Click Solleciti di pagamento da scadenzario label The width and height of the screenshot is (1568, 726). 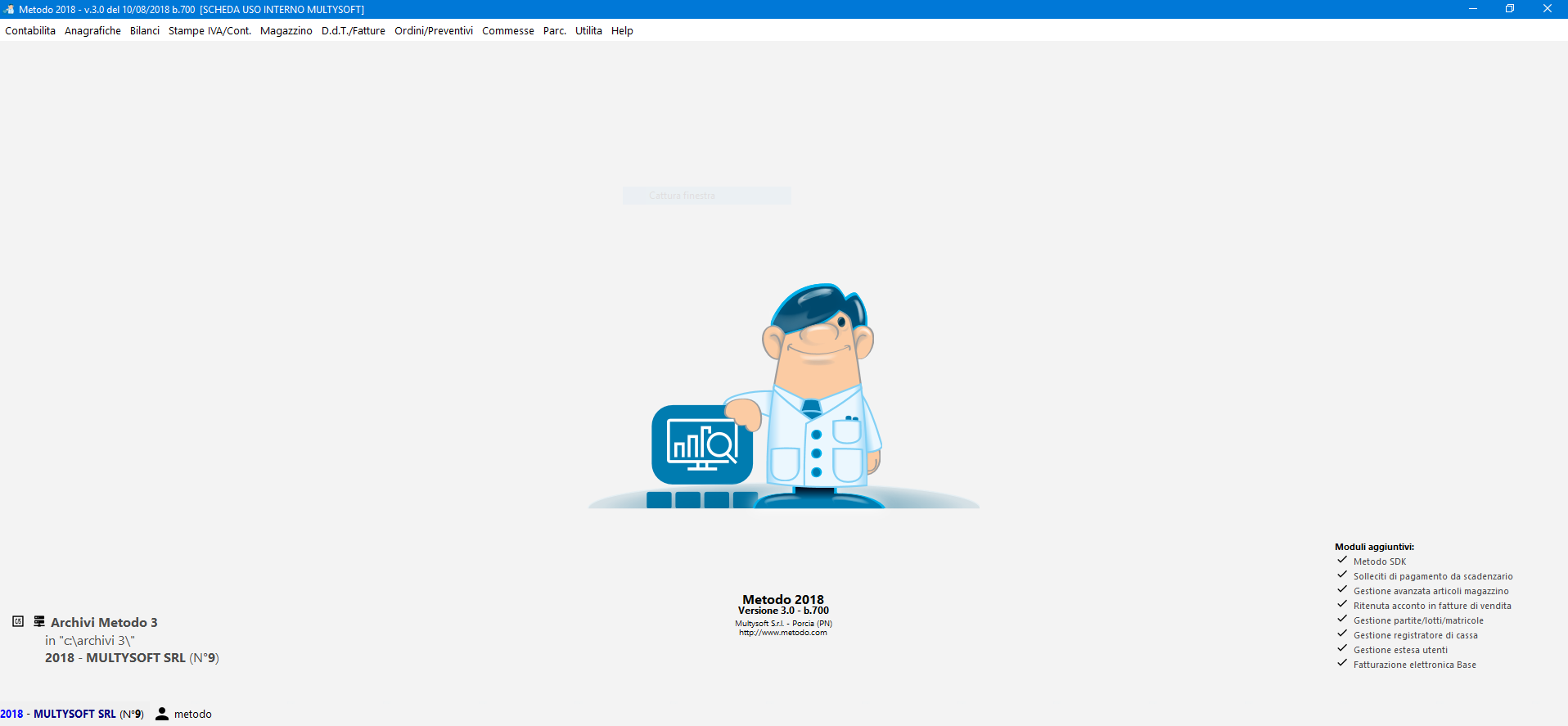1433,576
